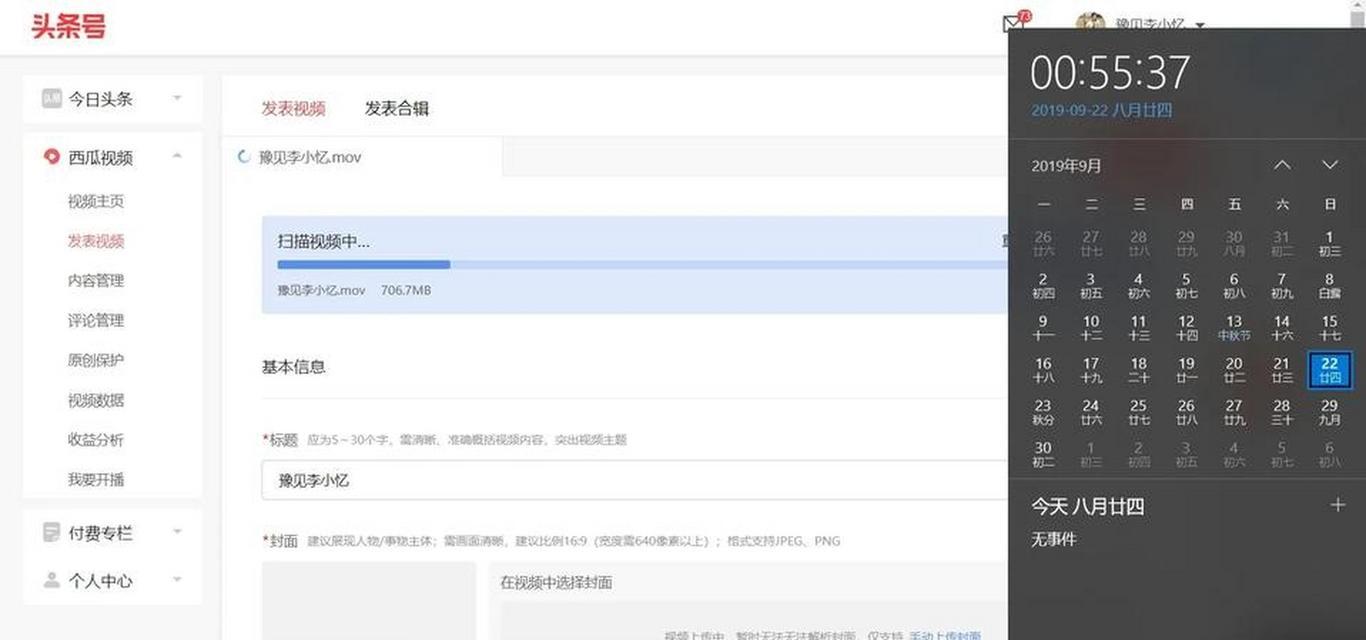
Task: Click the 手动上传封面 link
Action: click(945, 635)
